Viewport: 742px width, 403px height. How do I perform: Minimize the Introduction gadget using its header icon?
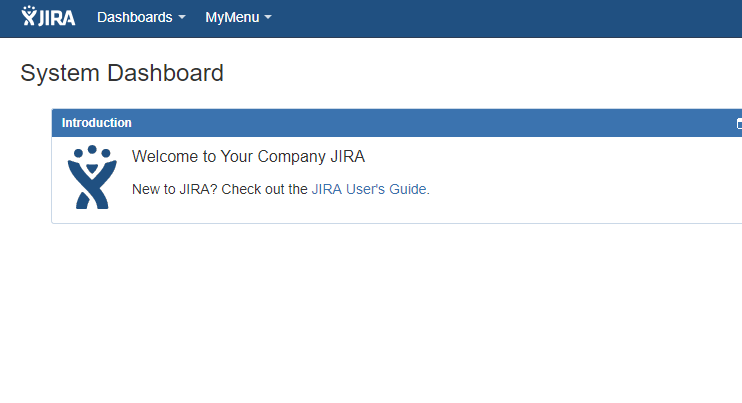click(x=739, y=123)
